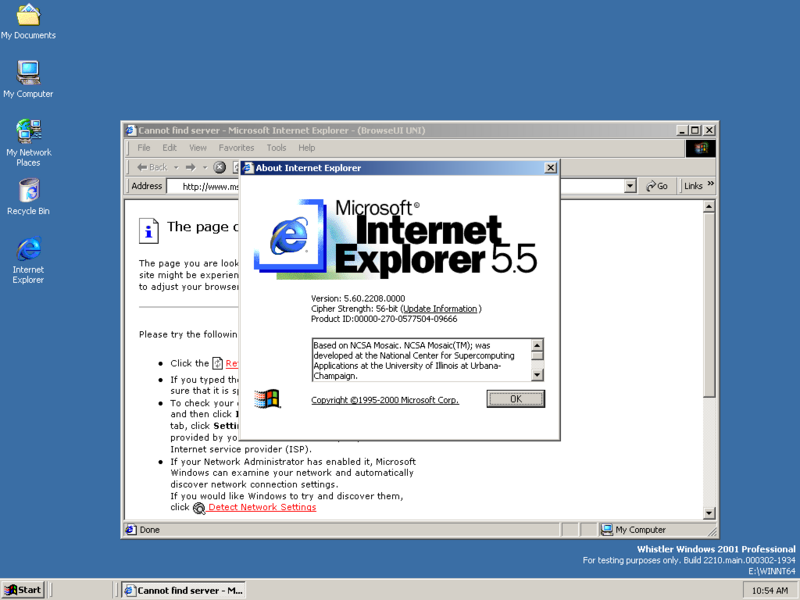
Task: Click the Forward arrow in browser toolbar
Action: [x=191, y=167]
